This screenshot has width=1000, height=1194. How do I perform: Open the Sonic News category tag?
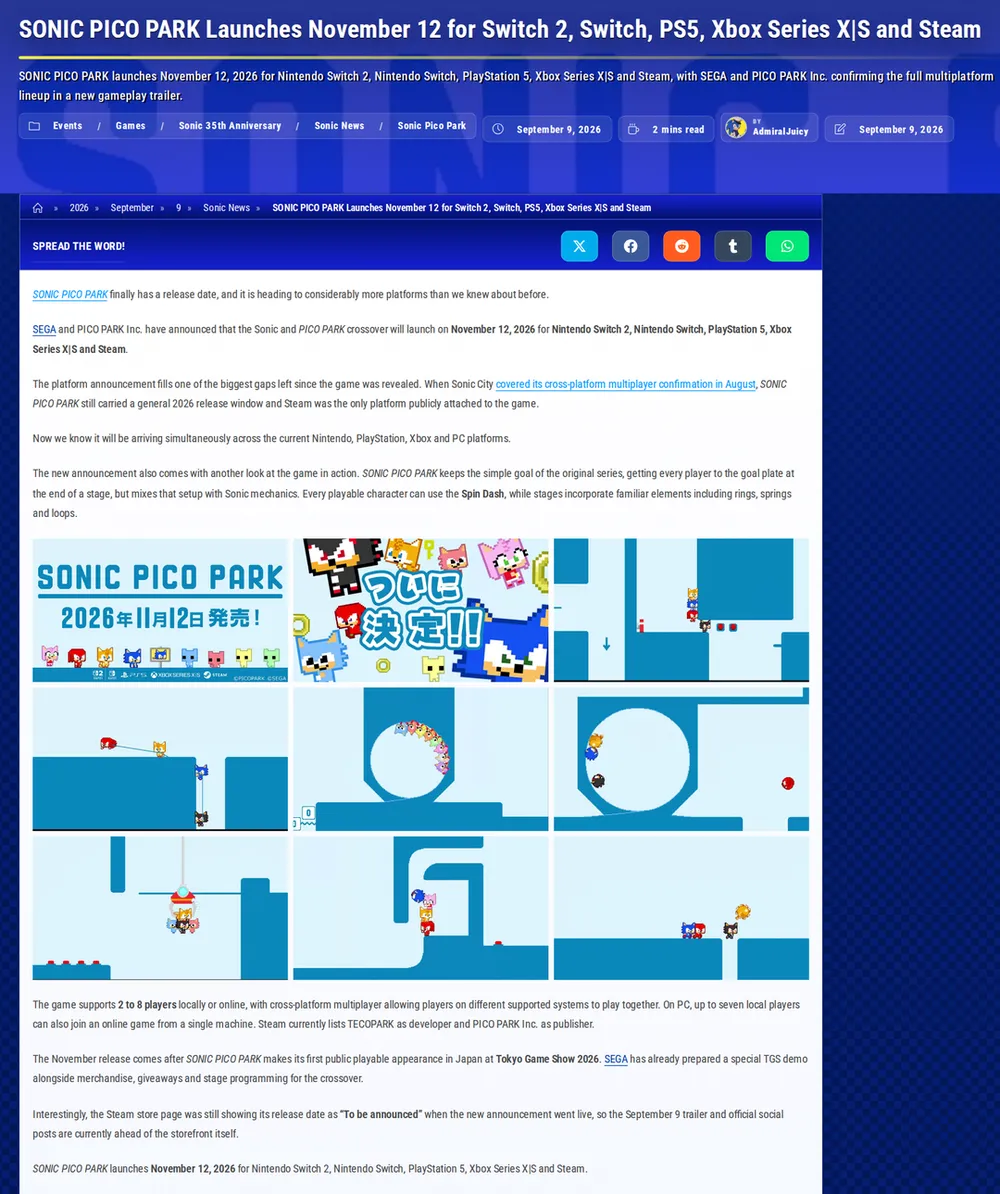339,126
